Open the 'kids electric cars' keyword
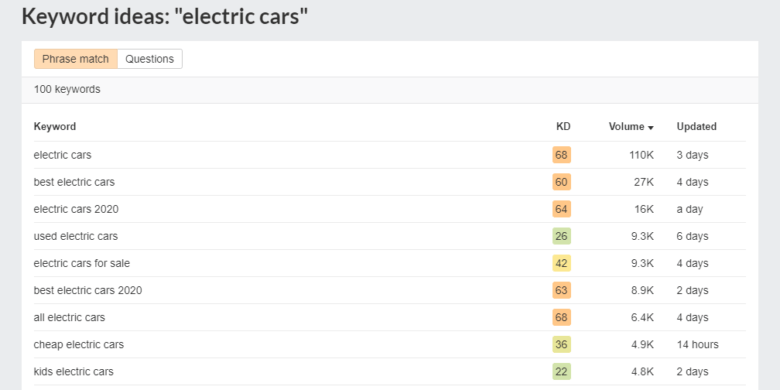The image size is (780, 390). pyautogui.click(x=74, y=371)
